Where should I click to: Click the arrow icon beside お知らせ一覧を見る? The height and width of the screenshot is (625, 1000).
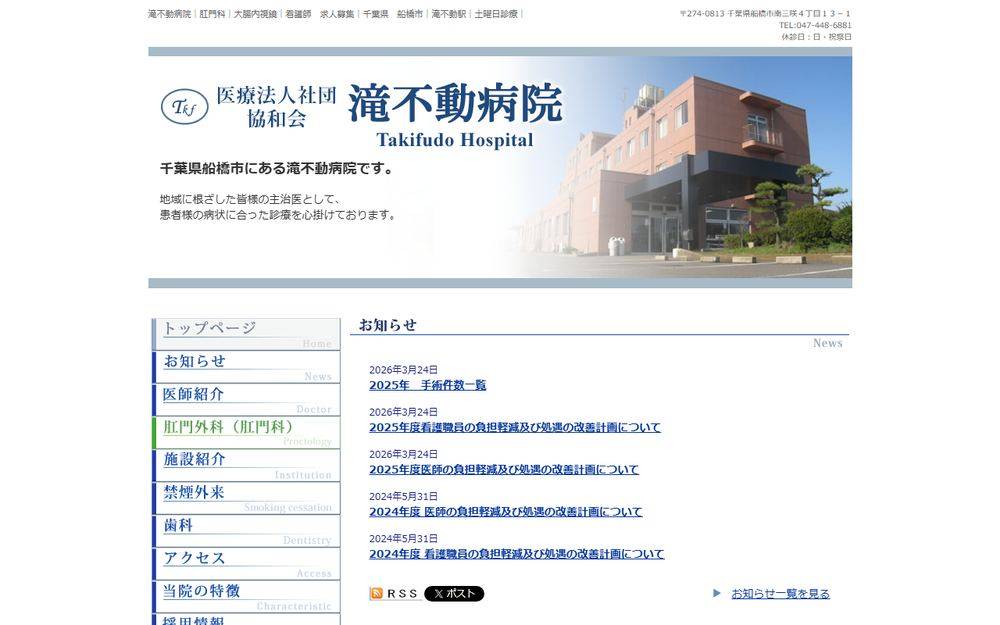717,593
